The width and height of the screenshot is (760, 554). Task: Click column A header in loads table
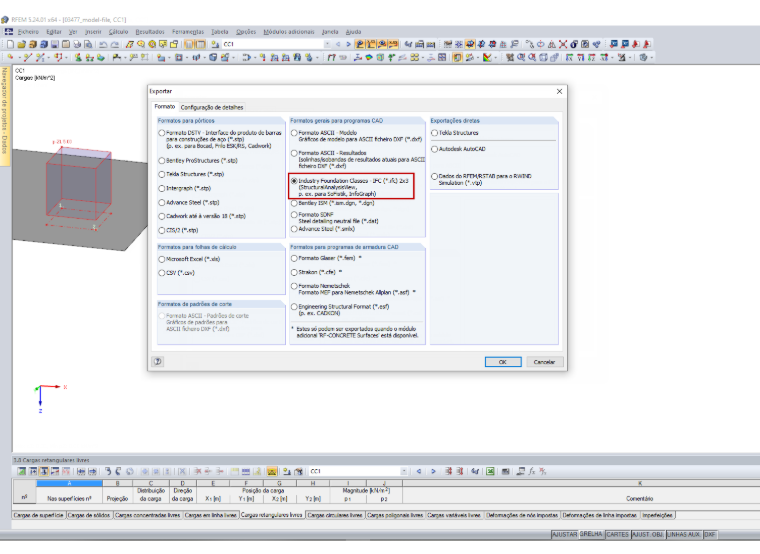pos(69,483)
